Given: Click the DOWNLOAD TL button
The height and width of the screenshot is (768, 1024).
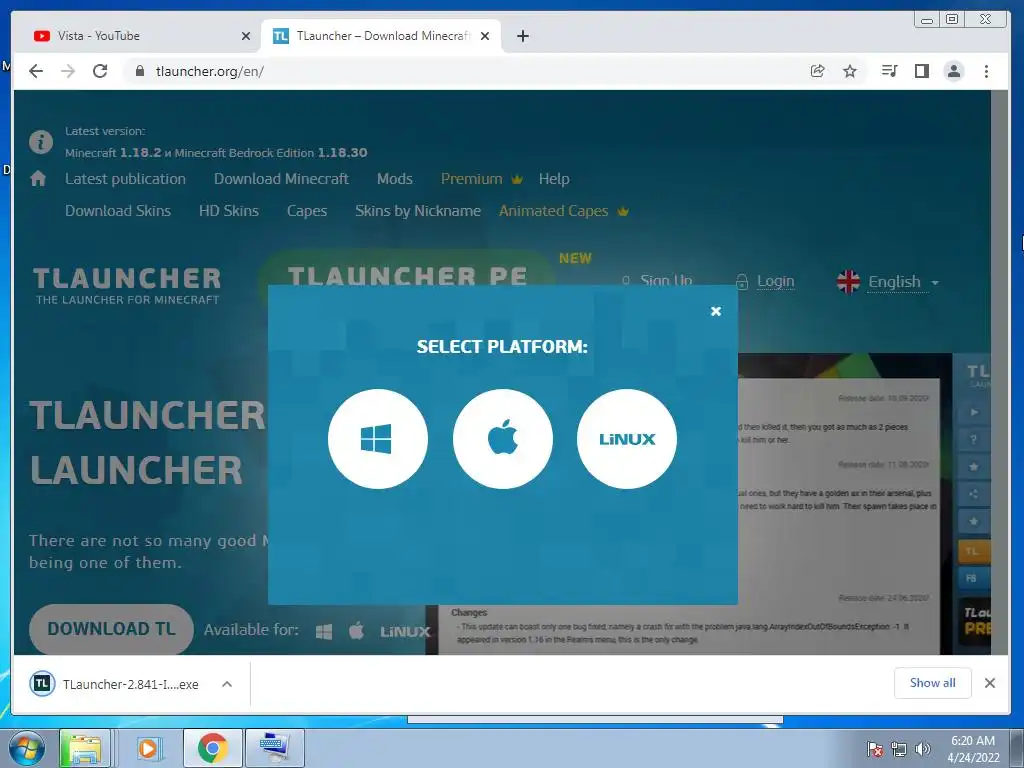Looking at the screenshot, I should point(111,629).
